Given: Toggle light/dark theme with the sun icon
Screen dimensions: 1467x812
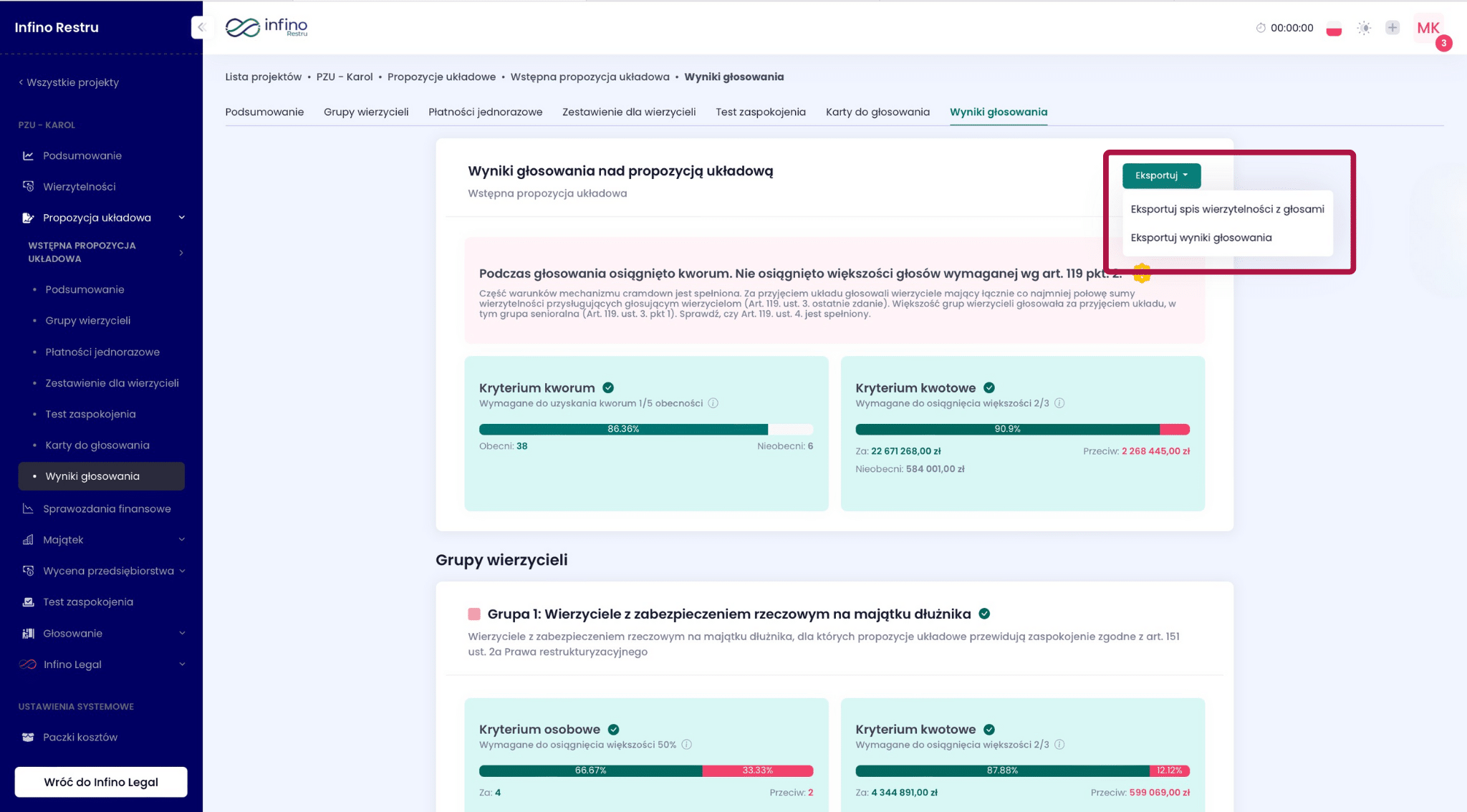Looking at the screenshot, I should 1364,28.
